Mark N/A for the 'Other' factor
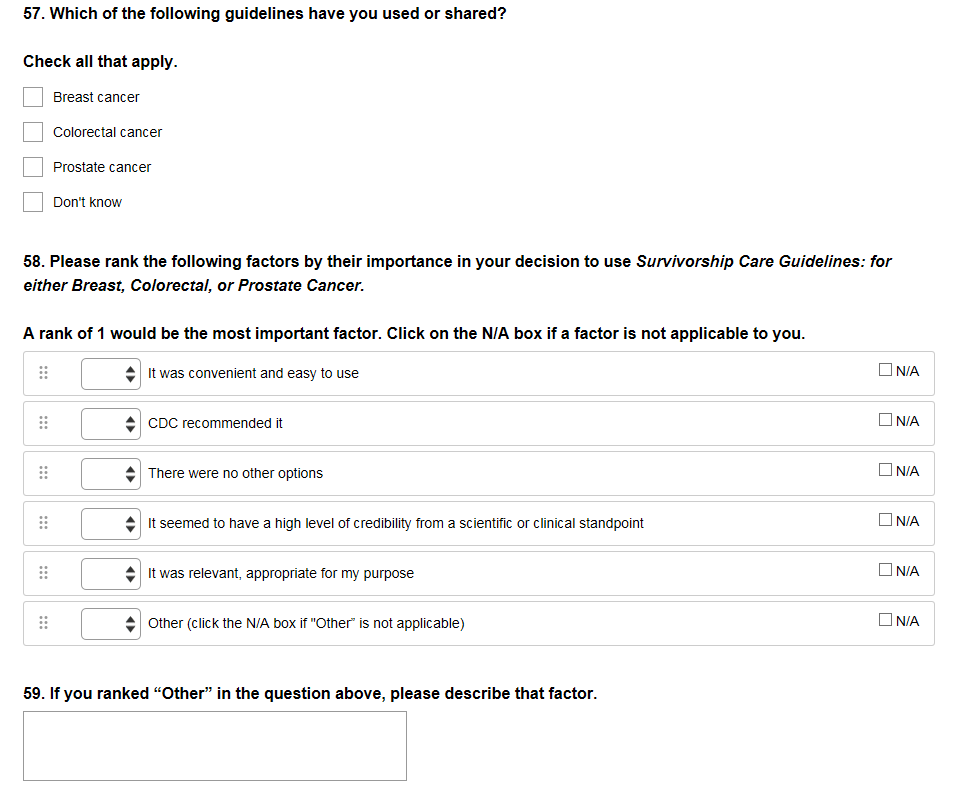Image resolution: width=956 pixels, height=794 pixels. (x=885, y=620)
